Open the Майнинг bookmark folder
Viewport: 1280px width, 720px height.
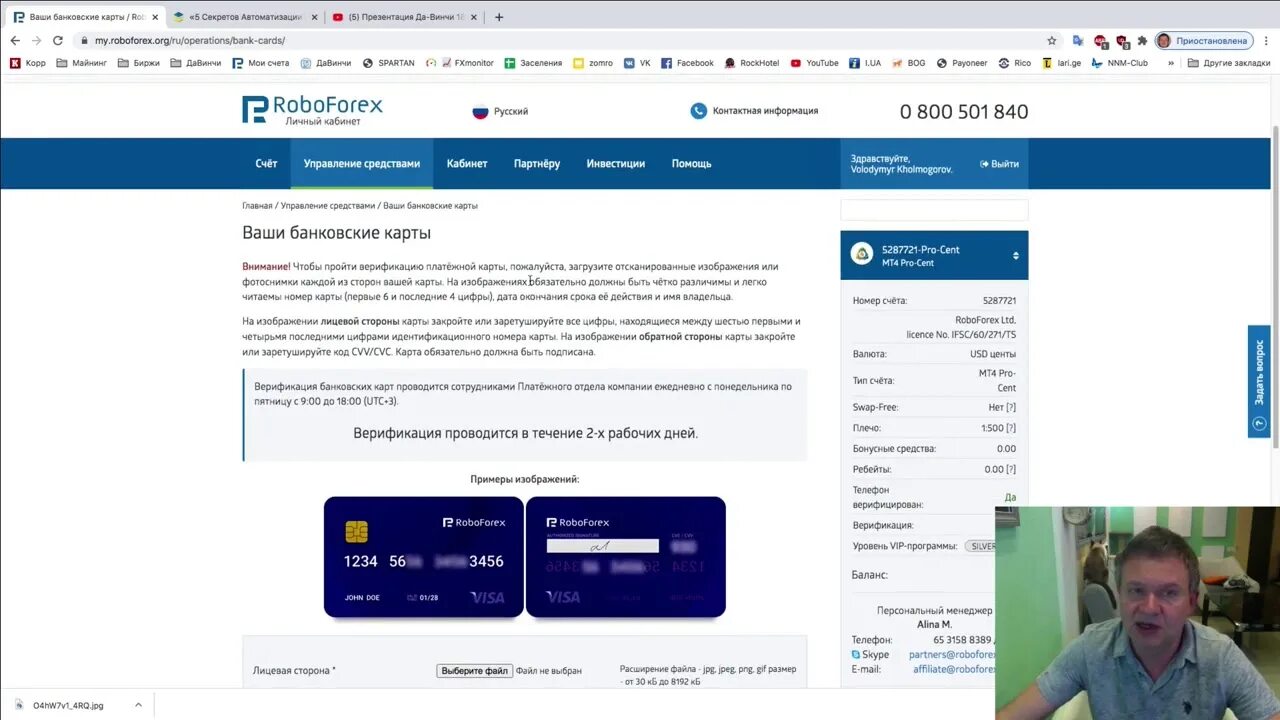click(82, 63)
